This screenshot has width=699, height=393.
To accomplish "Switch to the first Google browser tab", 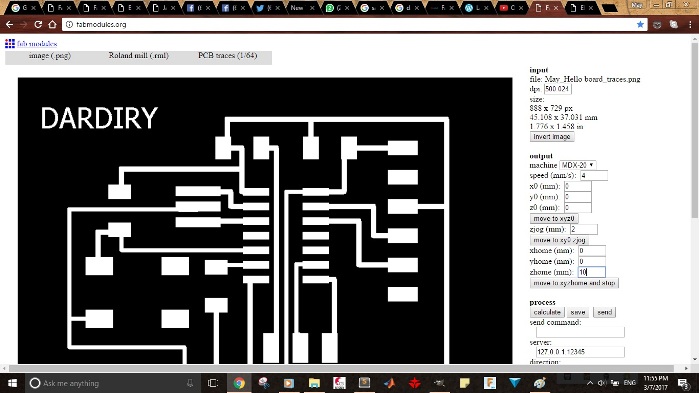I will pyautogui.click(x=23, y=8).
